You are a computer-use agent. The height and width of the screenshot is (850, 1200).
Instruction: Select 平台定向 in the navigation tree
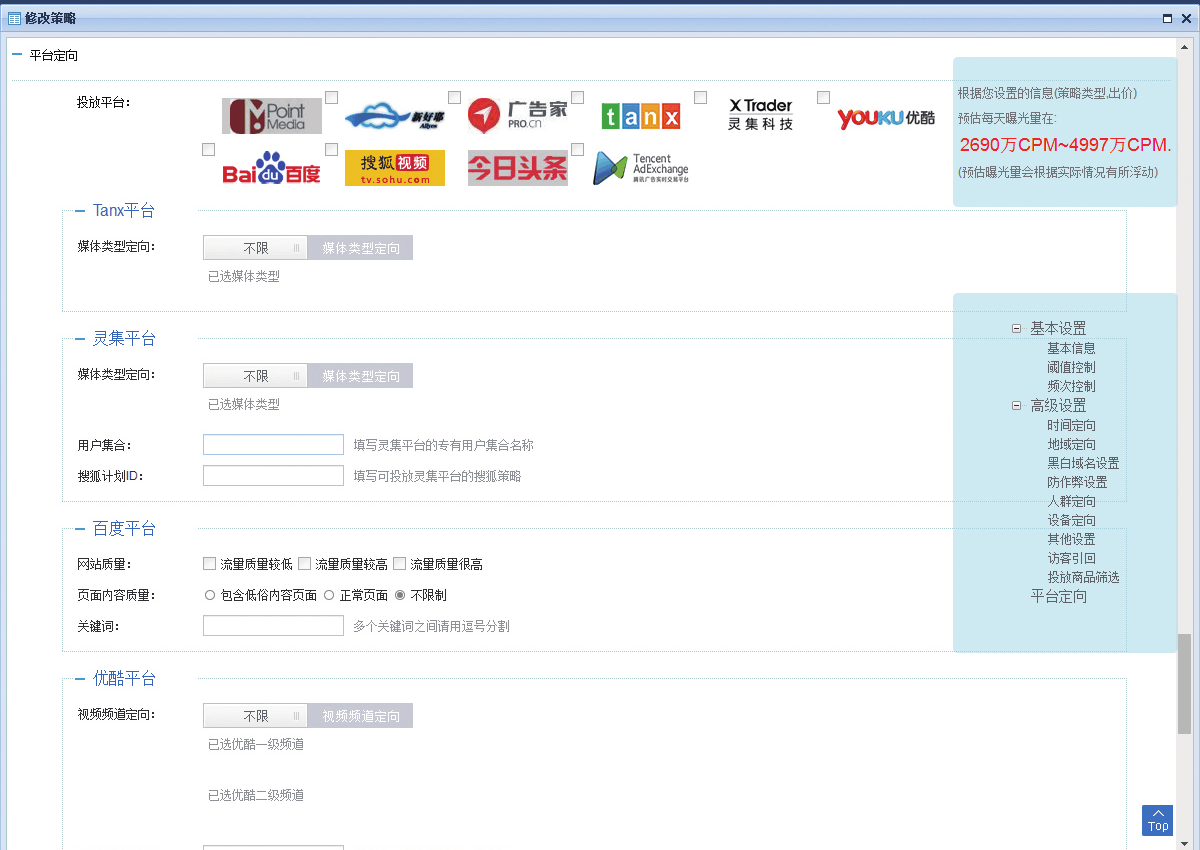[1059, 597]
